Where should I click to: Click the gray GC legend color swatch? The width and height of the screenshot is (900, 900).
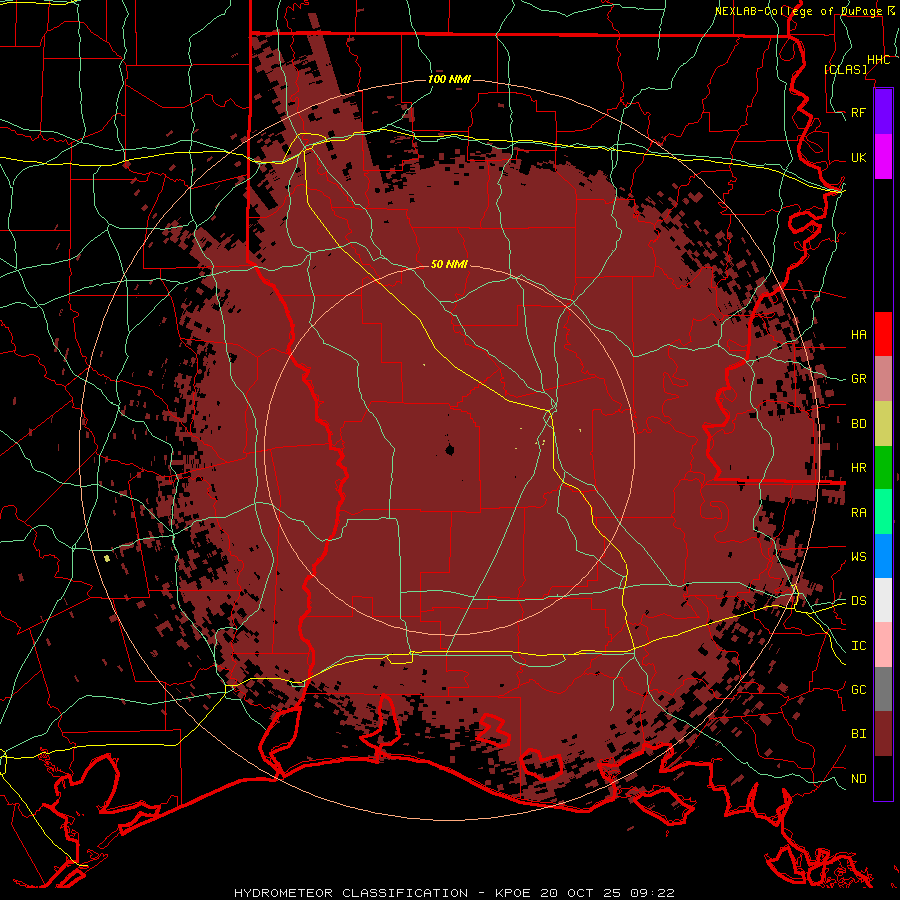pyautogui.click(x=883, y=689)
